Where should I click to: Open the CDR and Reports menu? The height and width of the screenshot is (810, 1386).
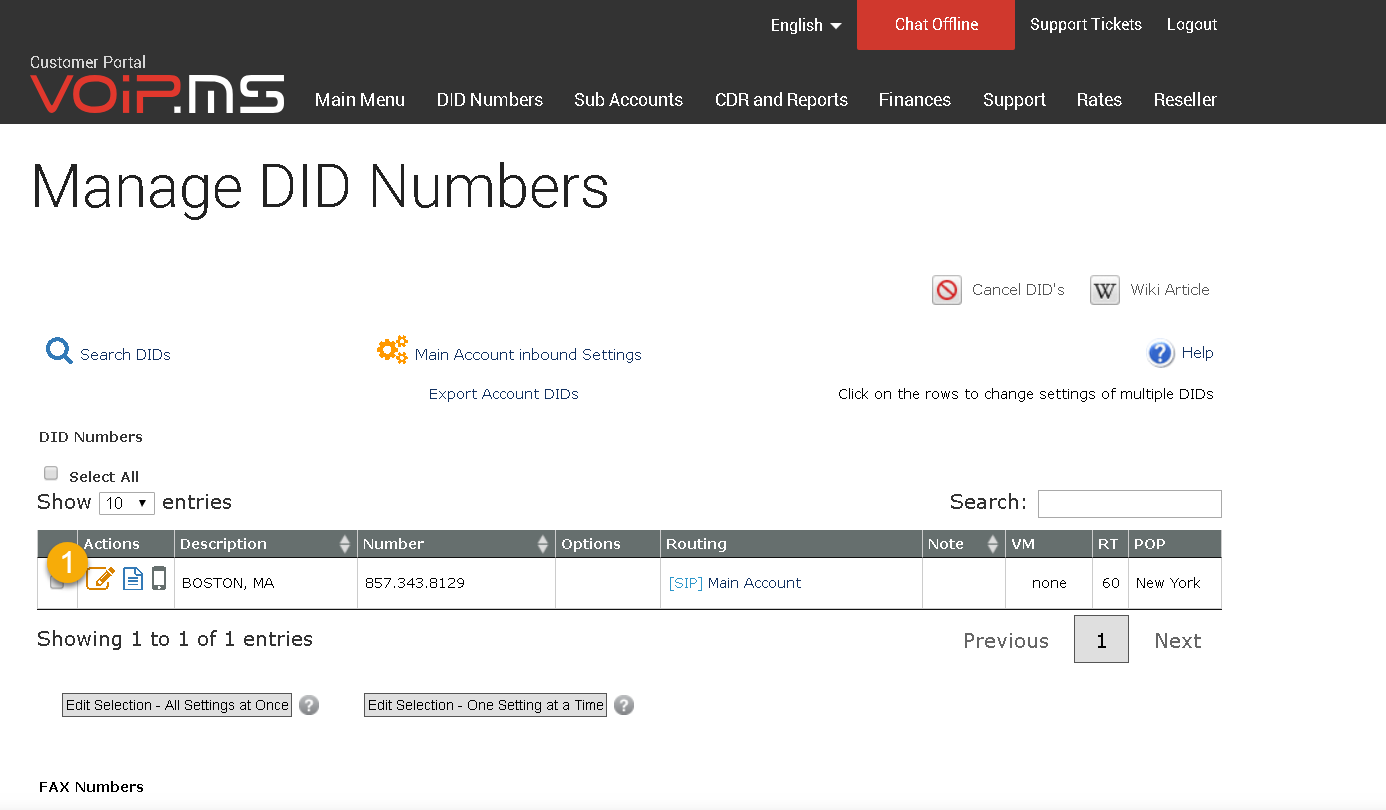pyautogui.click(x=781, y=100)
